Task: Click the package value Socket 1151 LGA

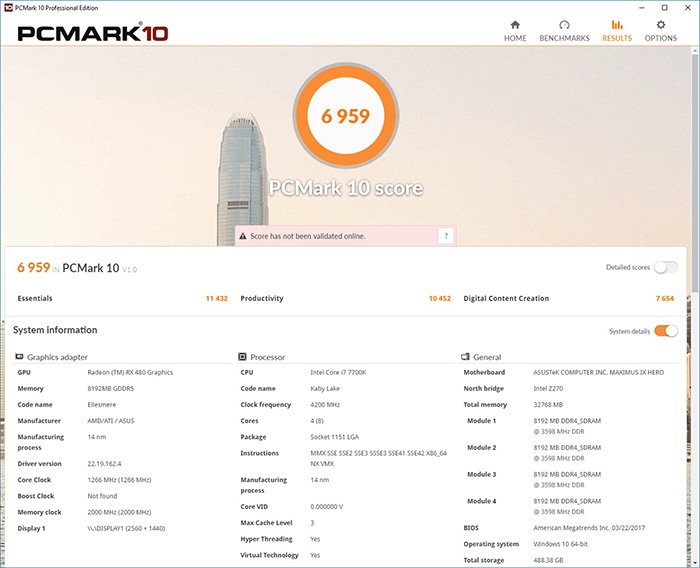Action: pyautogui.click(x=334, y=437)
